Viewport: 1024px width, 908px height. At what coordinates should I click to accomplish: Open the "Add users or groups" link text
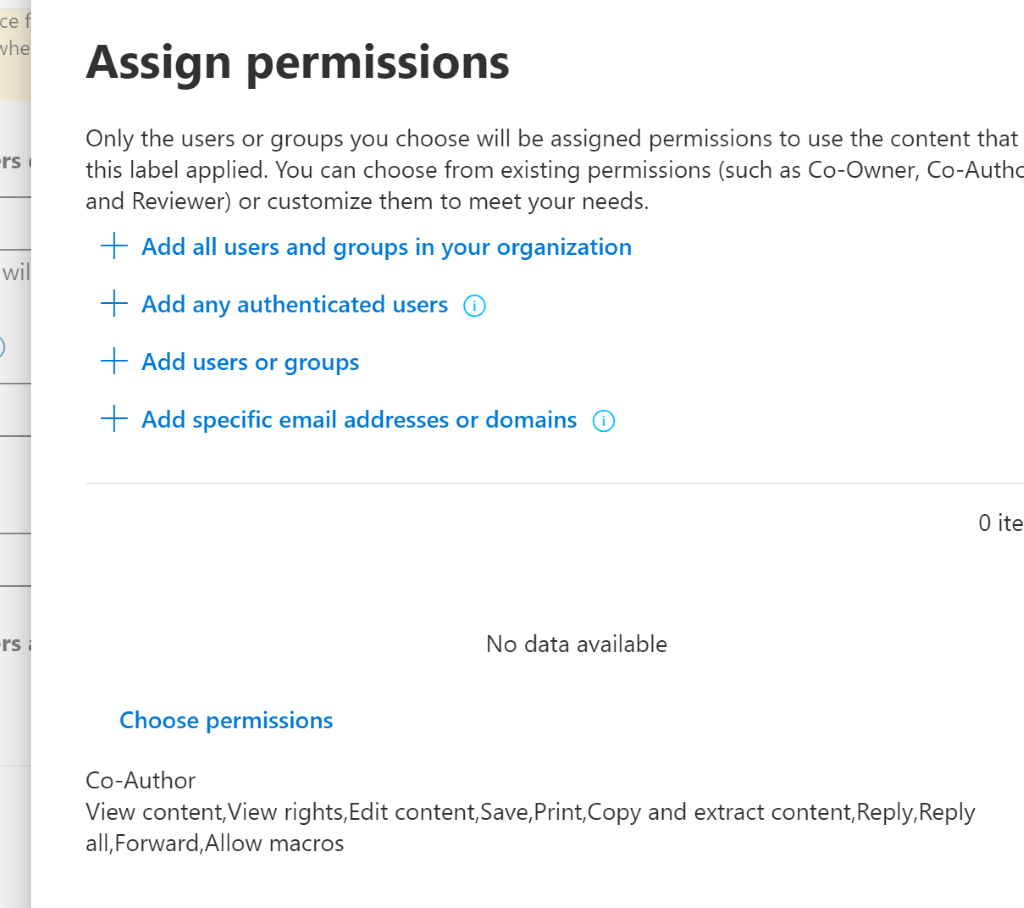(x=250, y=362)
